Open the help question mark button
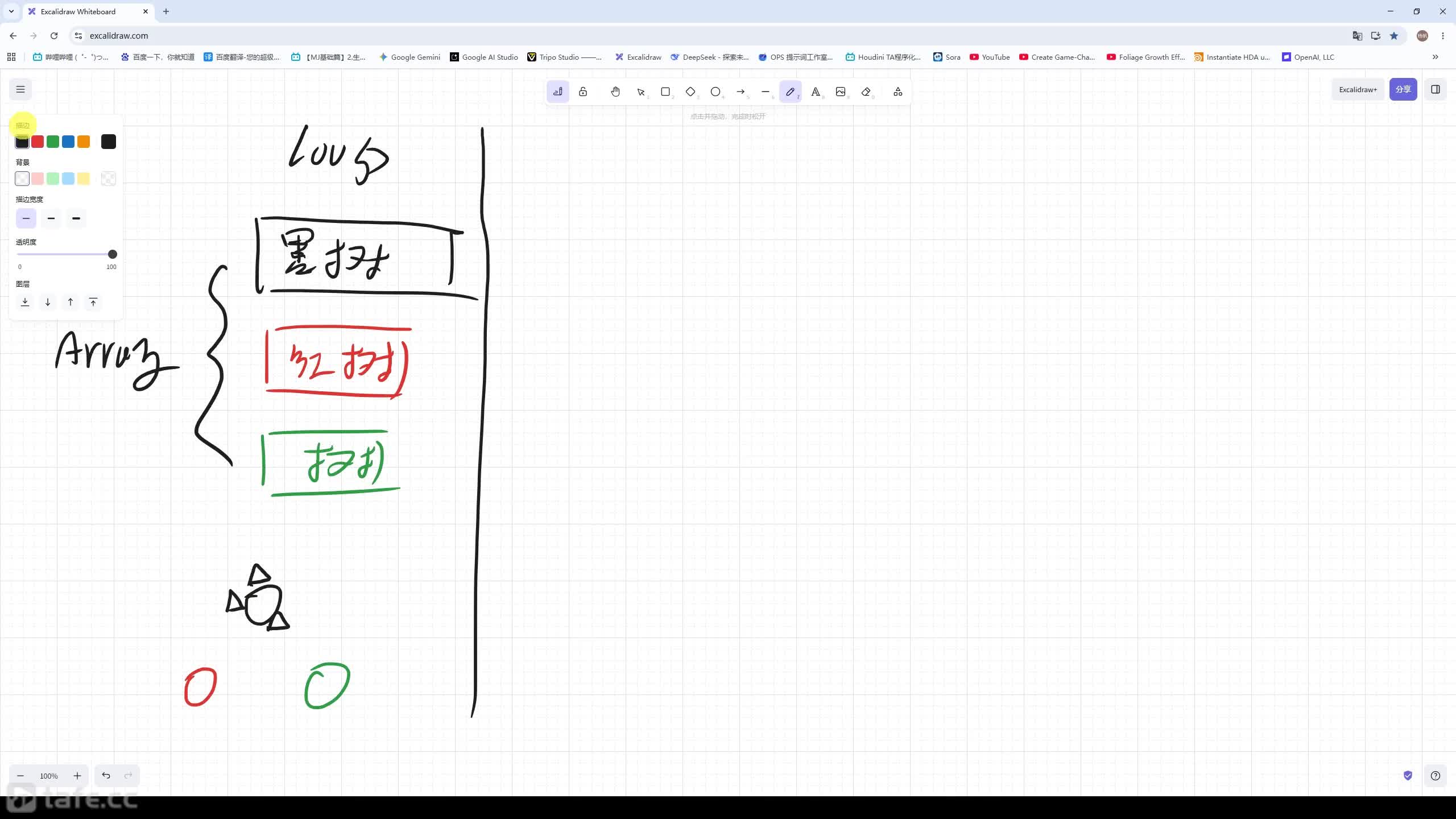1456x819 pixels. (x=1436, y=776)
